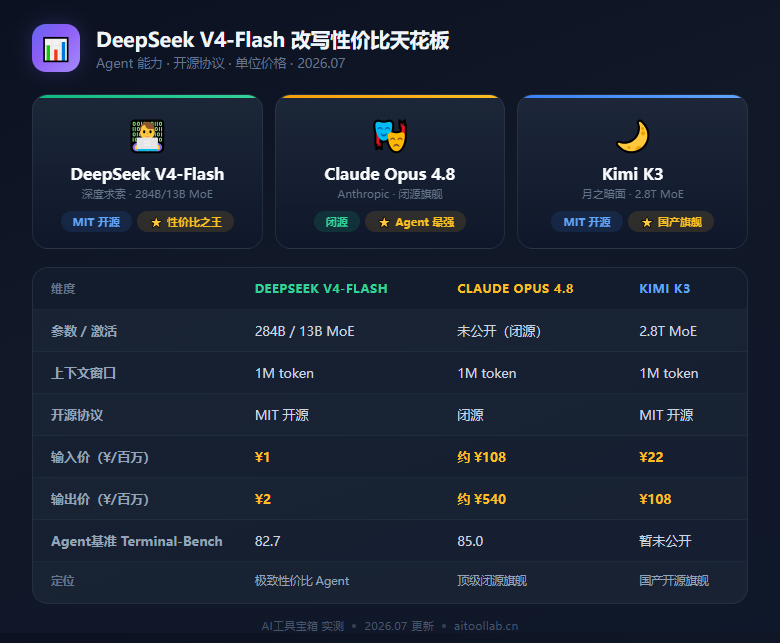Select the MIT 开源 badge on Kimi K3 card
This screenshot has width=780, height=643.
(x=587, y=222)
